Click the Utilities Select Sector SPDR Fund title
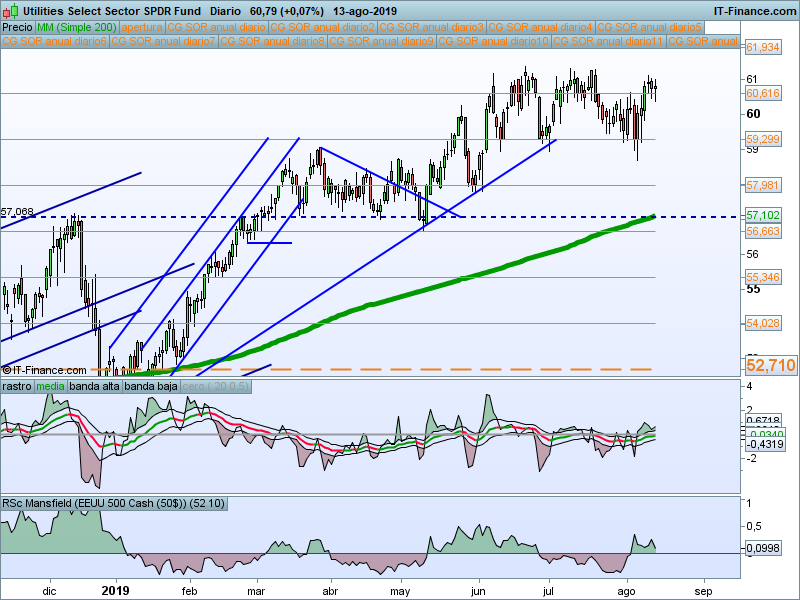The image size is (800, 600). (x=112, y=11)
